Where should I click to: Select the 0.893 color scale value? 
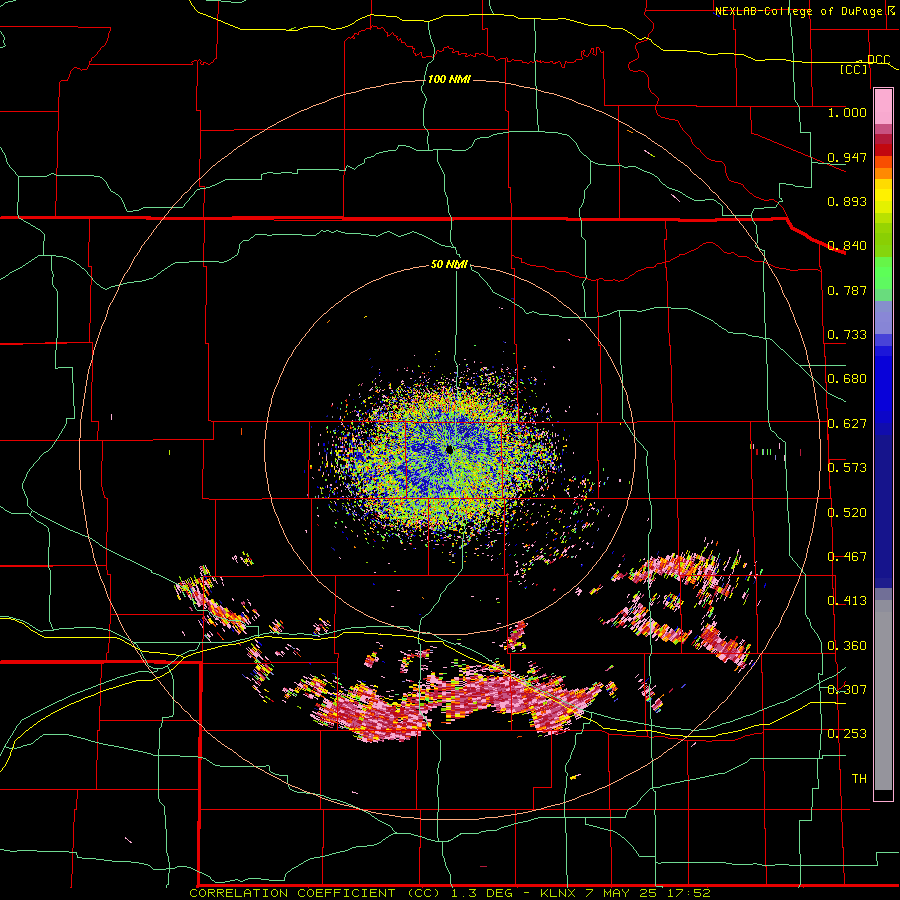tap(847, 201)
